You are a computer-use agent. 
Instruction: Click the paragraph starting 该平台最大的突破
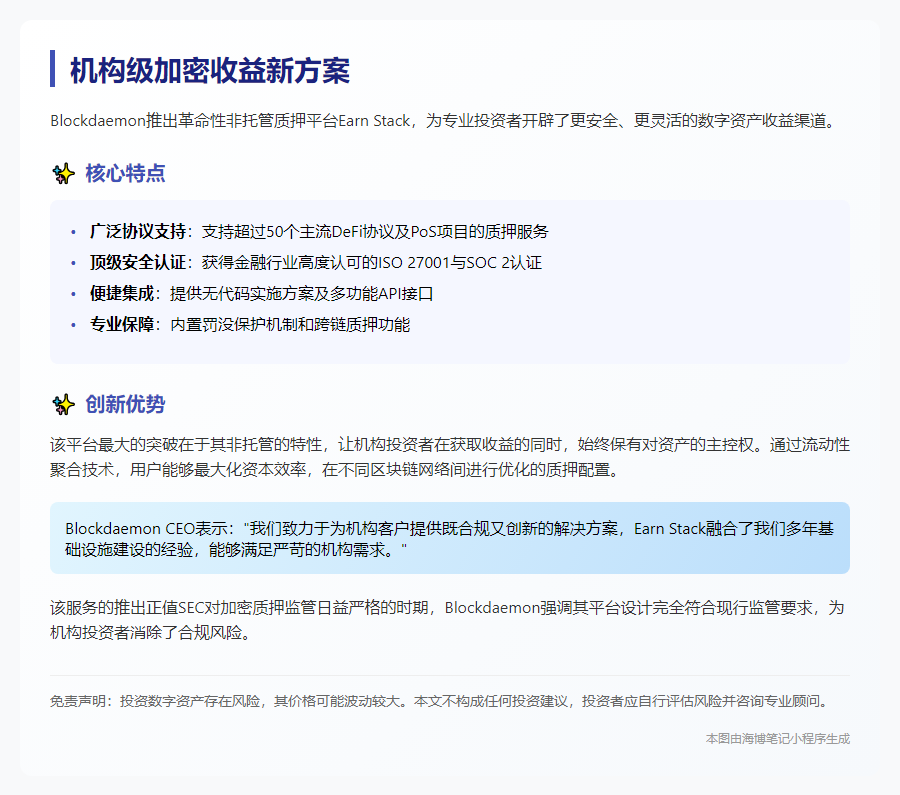[x=450, y=457]
